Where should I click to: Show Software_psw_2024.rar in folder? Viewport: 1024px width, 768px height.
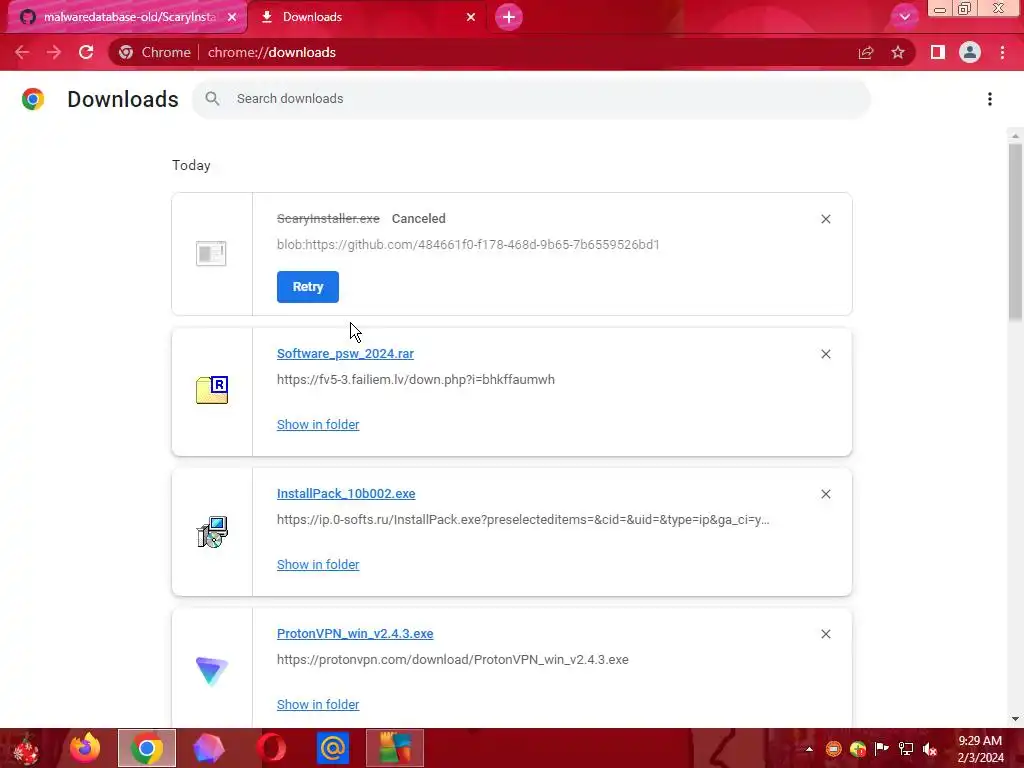(x=318, y=424)
